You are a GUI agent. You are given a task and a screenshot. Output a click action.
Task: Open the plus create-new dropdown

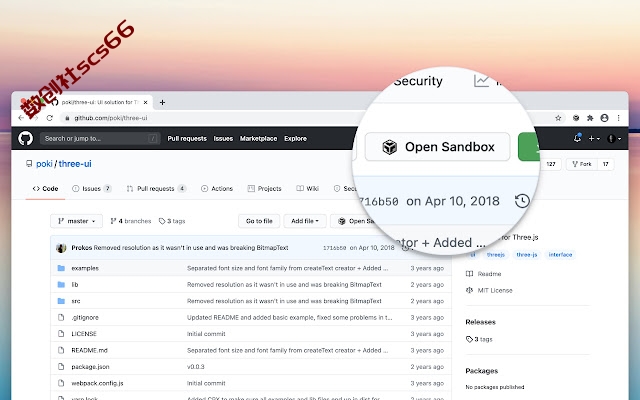click(x=594, y=138)
